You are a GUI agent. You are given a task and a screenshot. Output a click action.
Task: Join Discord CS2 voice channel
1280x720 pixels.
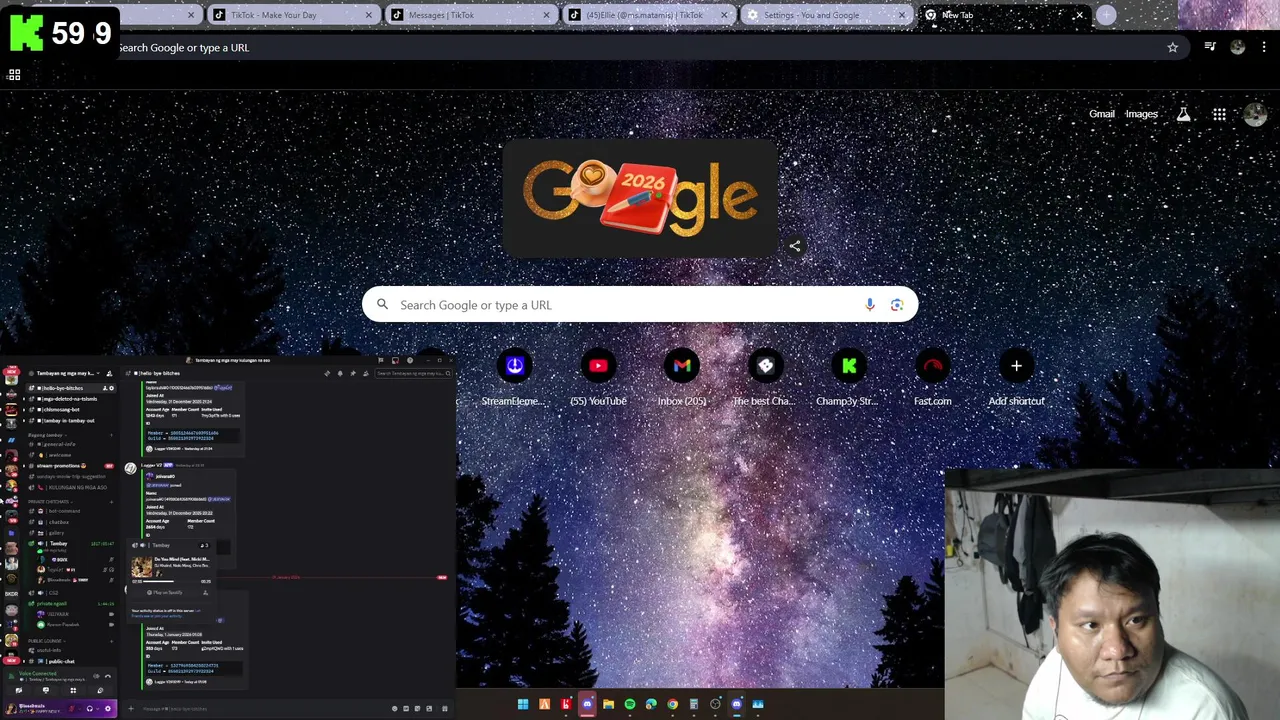71,593
